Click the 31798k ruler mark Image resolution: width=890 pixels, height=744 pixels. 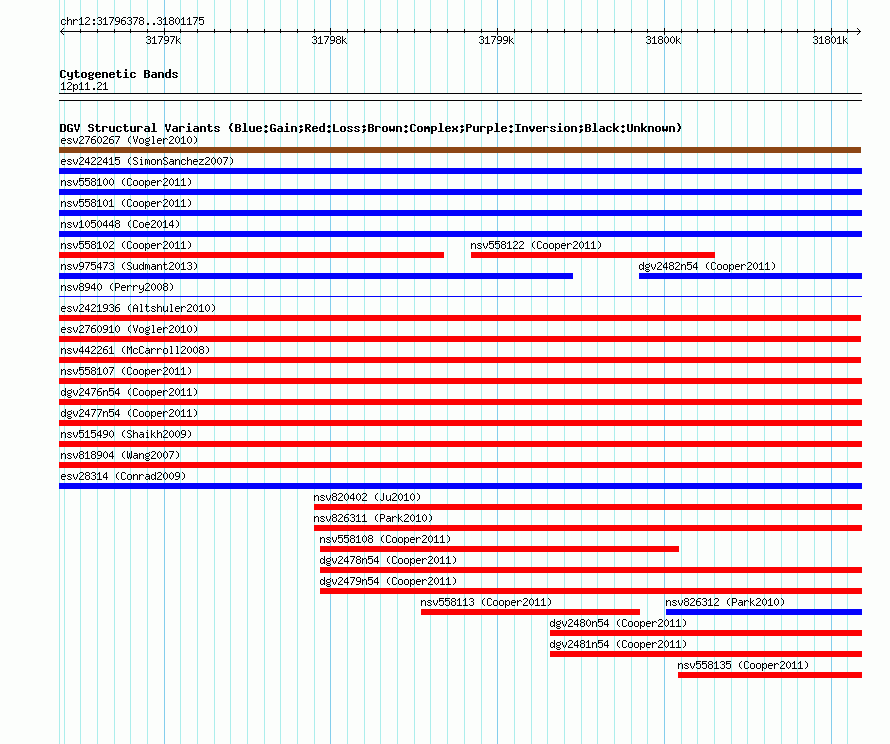click(x=329, y=40)
